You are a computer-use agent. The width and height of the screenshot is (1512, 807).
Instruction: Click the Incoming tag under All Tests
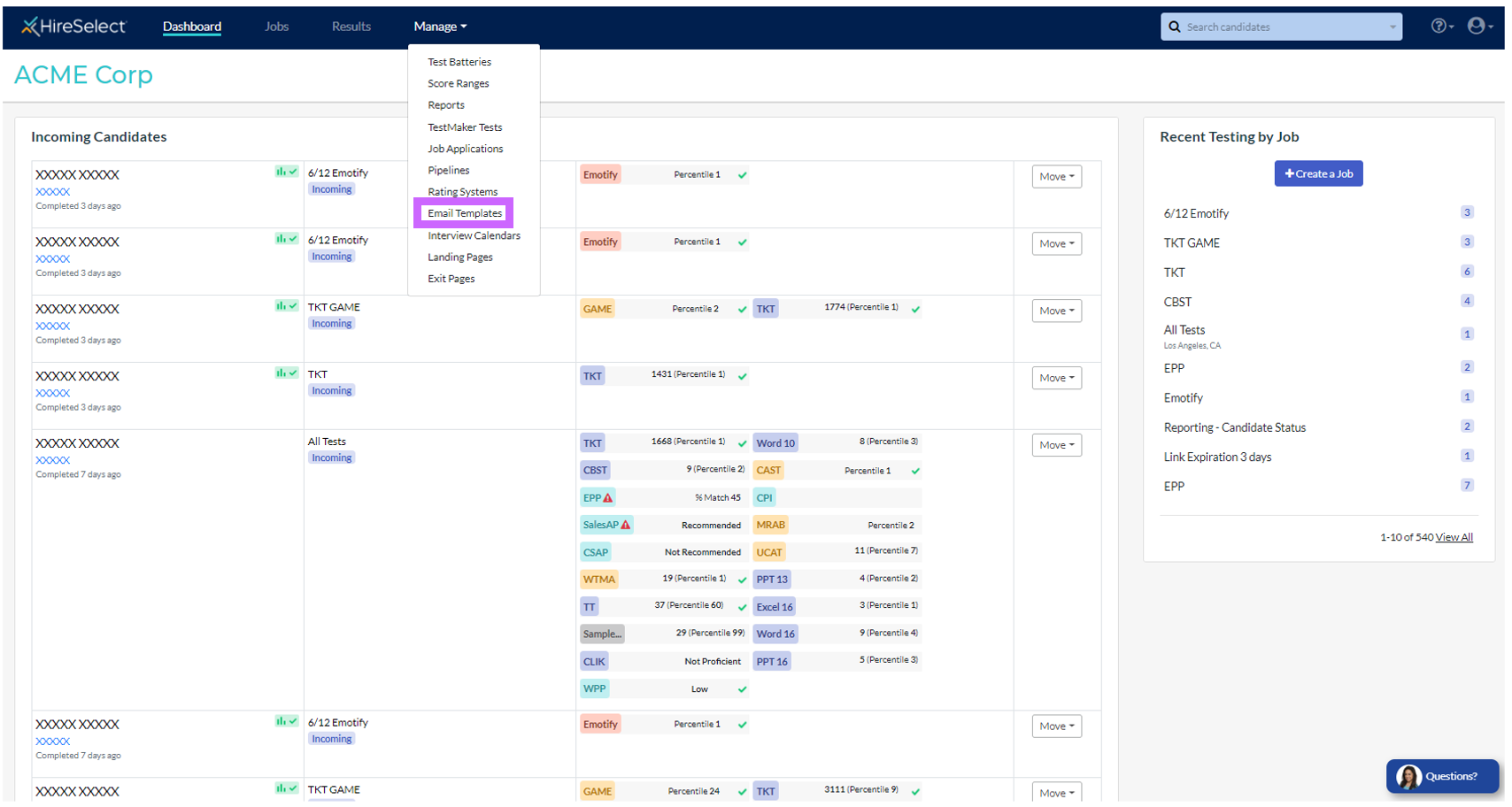(332, 457)
